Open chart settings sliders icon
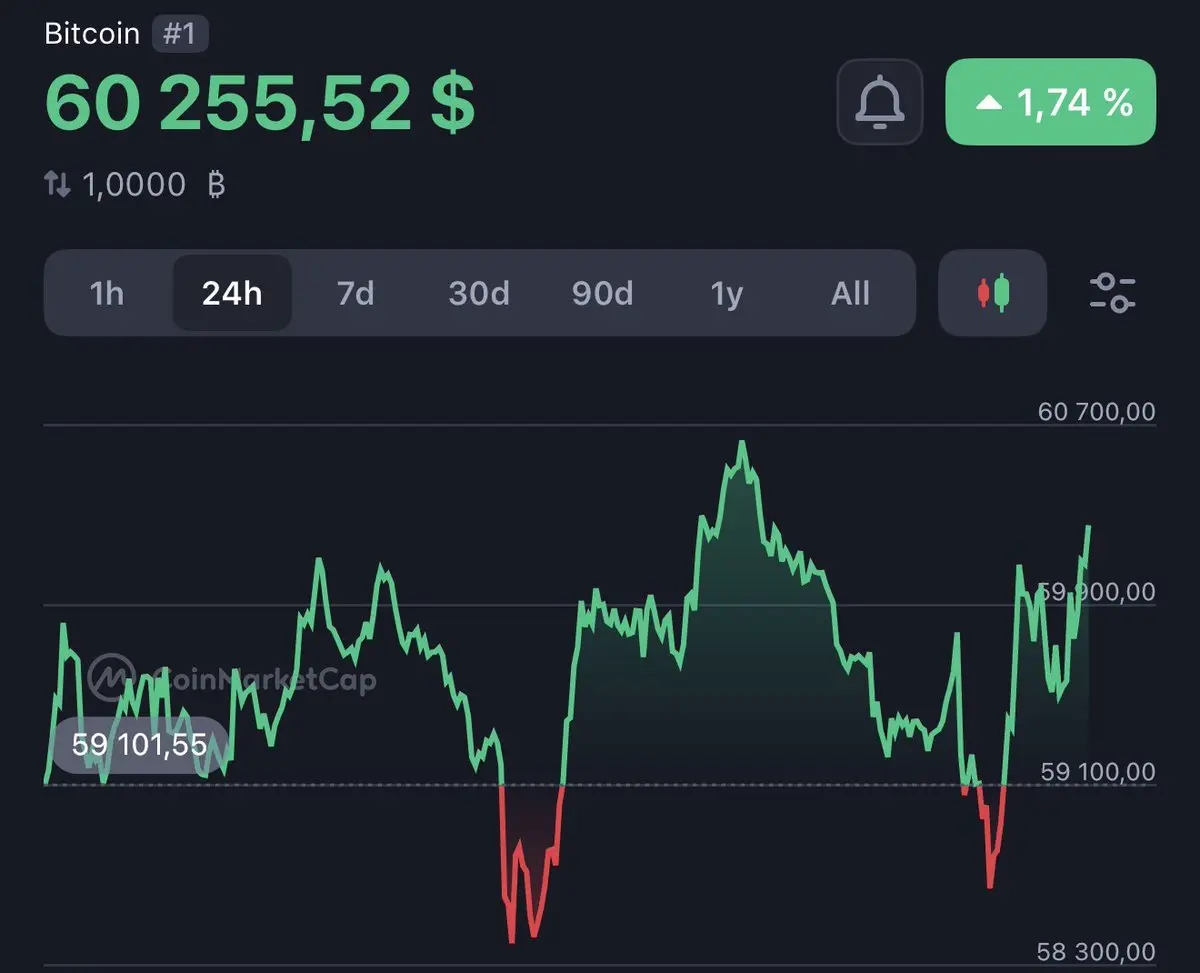Screen dimensions: 1200x973 pyautogui.click(x=1112, y=293)
